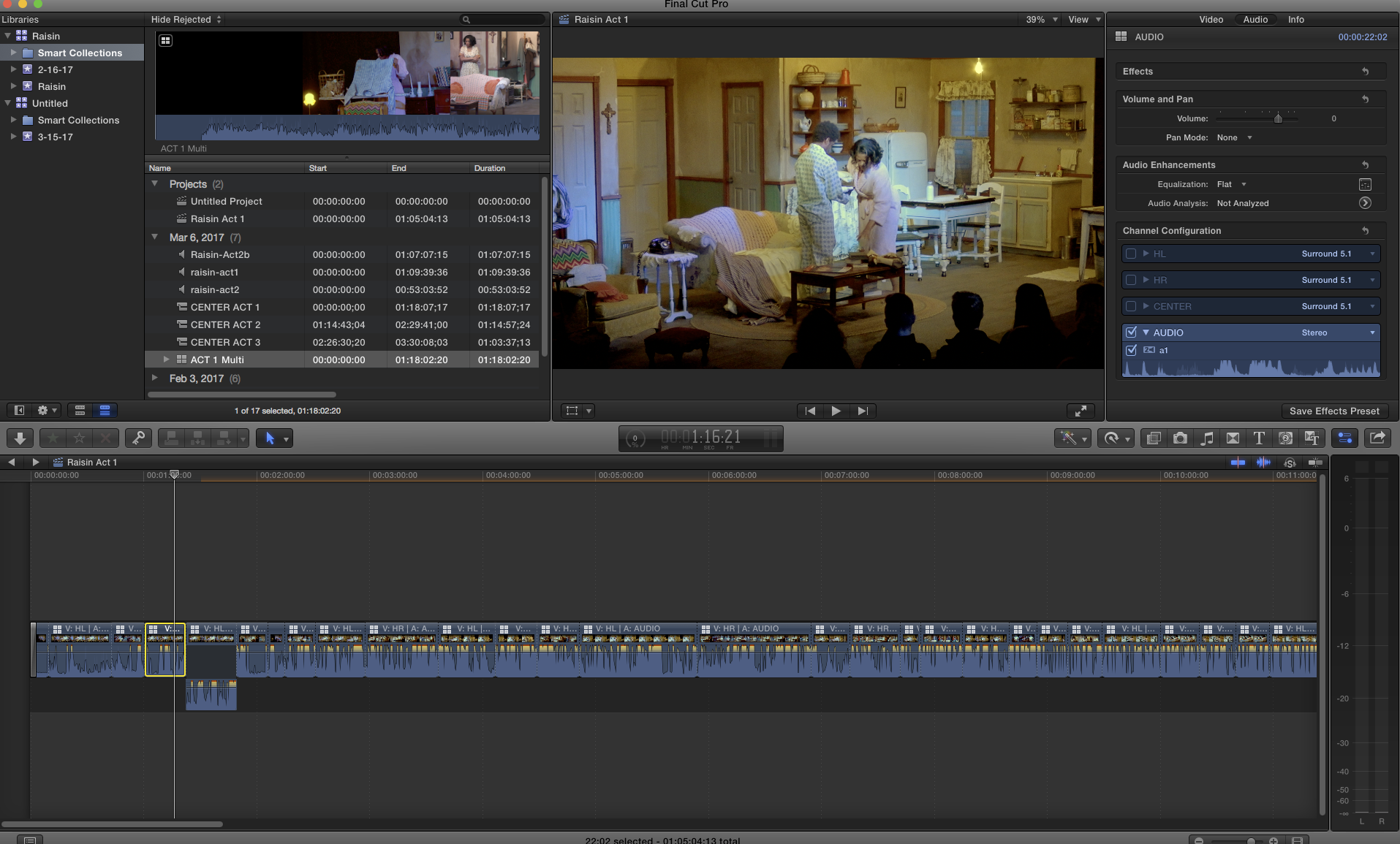This screenshot has height=844, width=1400.
Task: Enable the HL channel checkbox
Action: pyautogui.click(x=1131, y=254)
